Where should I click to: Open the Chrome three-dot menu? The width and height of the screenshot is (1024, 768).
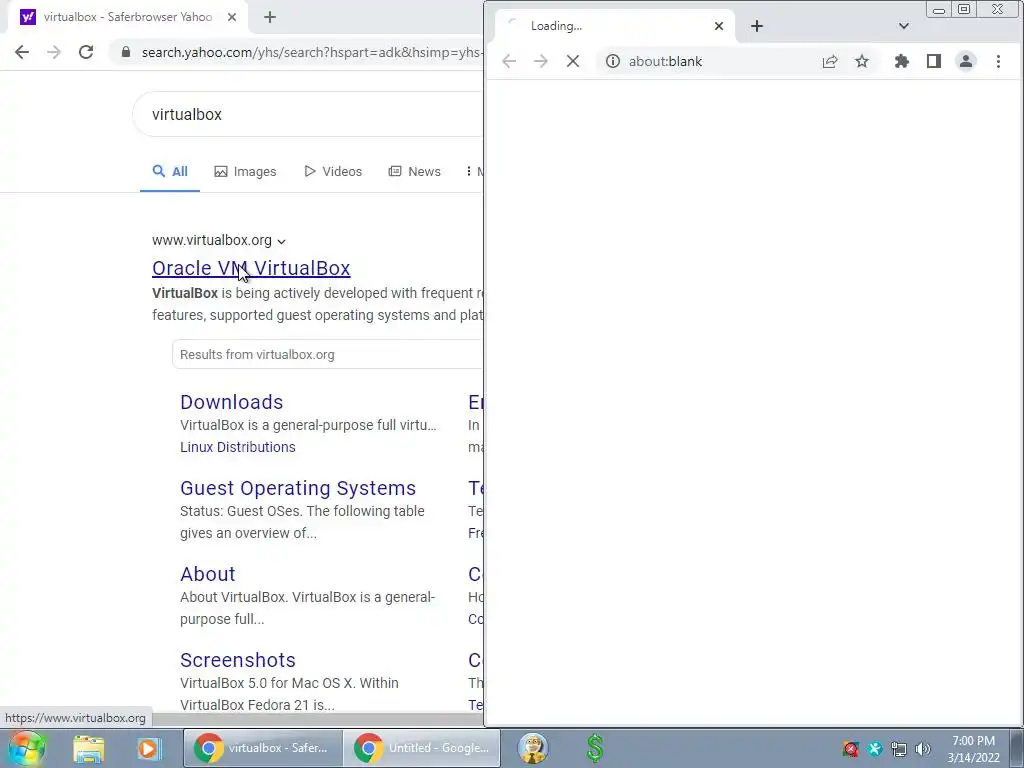tap(998, 61)
